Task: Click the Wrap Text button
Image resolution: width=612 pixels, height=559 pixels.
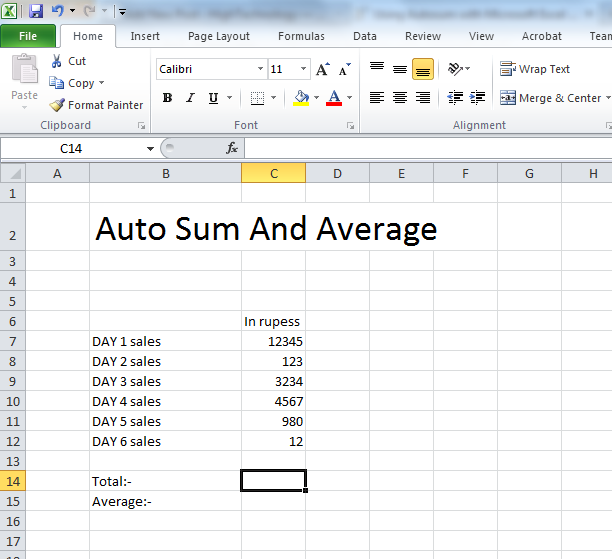Action: [x=535, y=69]
